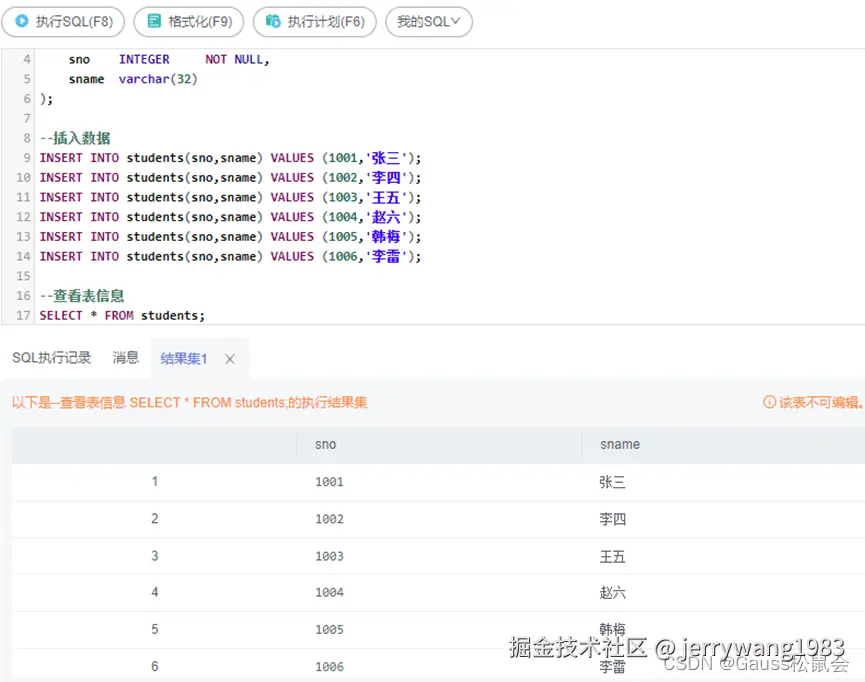This screenshot has height=682, width=865.
Task: Click the INSERT line with 1002 李四
Action: [231, 178]
